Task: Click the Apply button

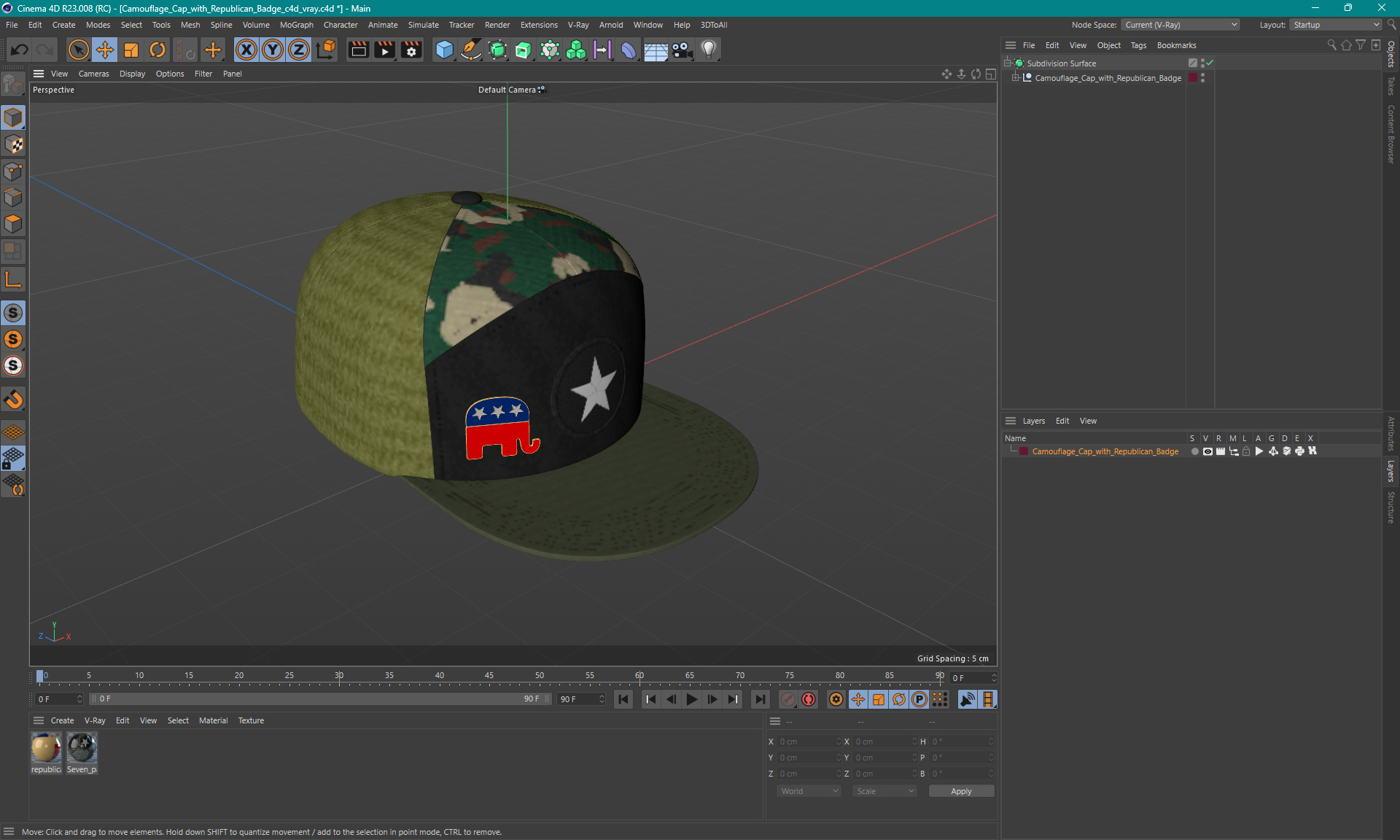Action: [961, 791]
